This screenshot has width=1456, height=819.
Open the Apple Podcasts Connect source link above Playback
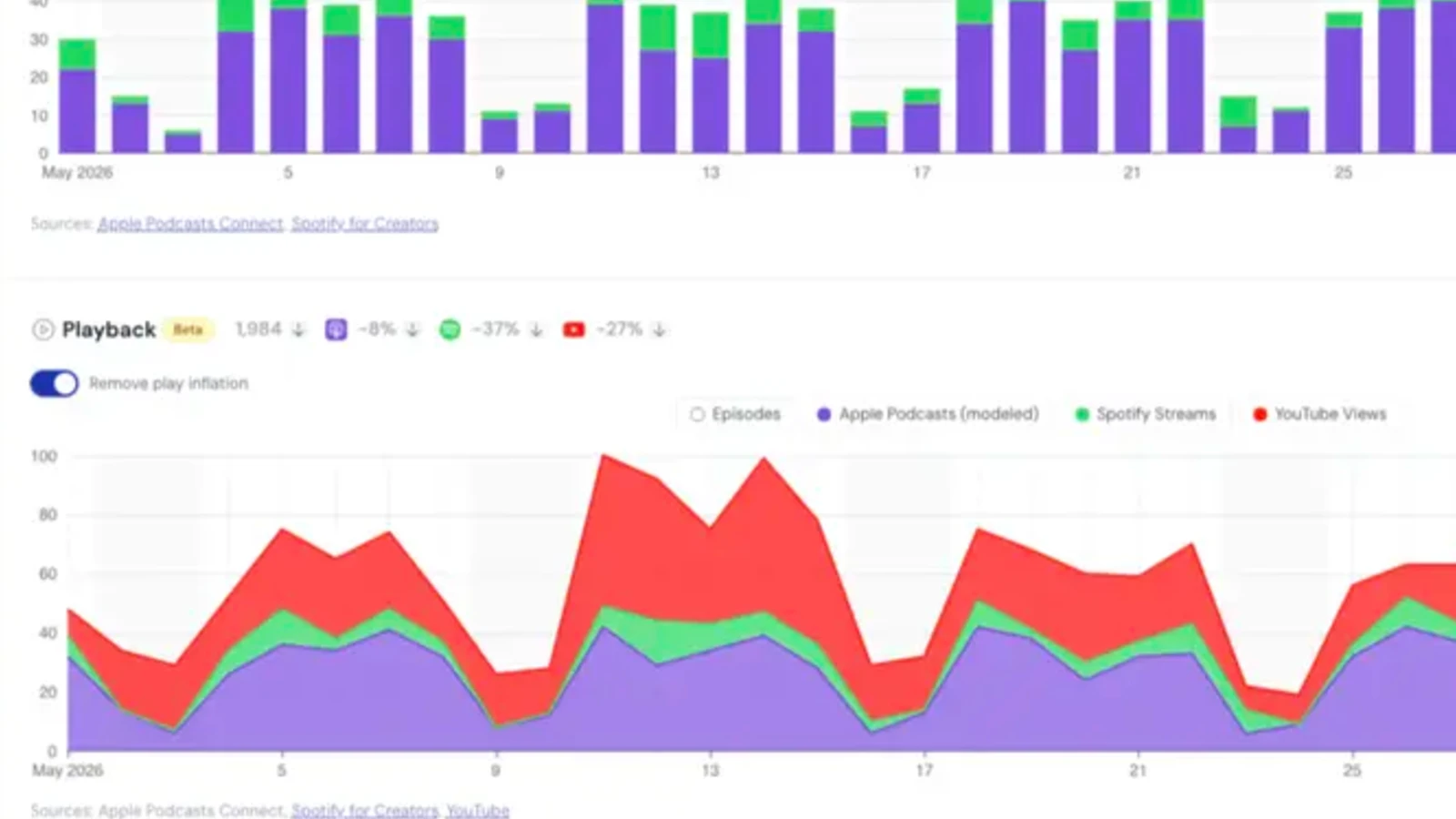pos(190,224)
